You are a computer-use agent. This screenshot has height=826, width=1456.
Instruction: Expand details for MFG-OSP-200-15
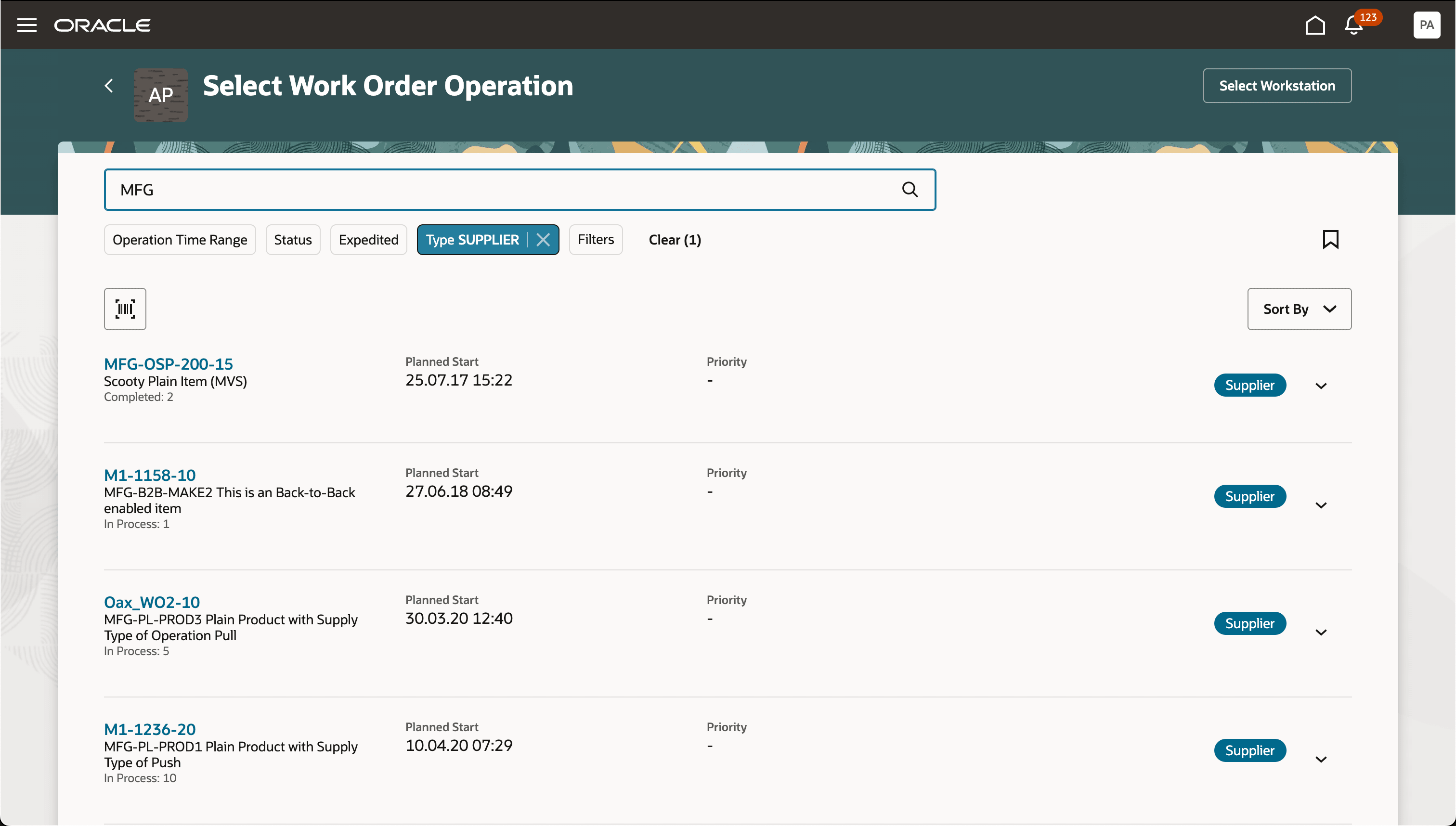pos(1321,385)
